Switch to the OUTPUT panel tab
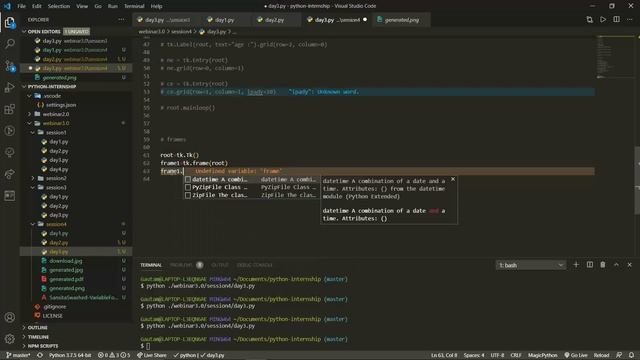The height and width of the screenshot is (360, 640). click(220, 265)
